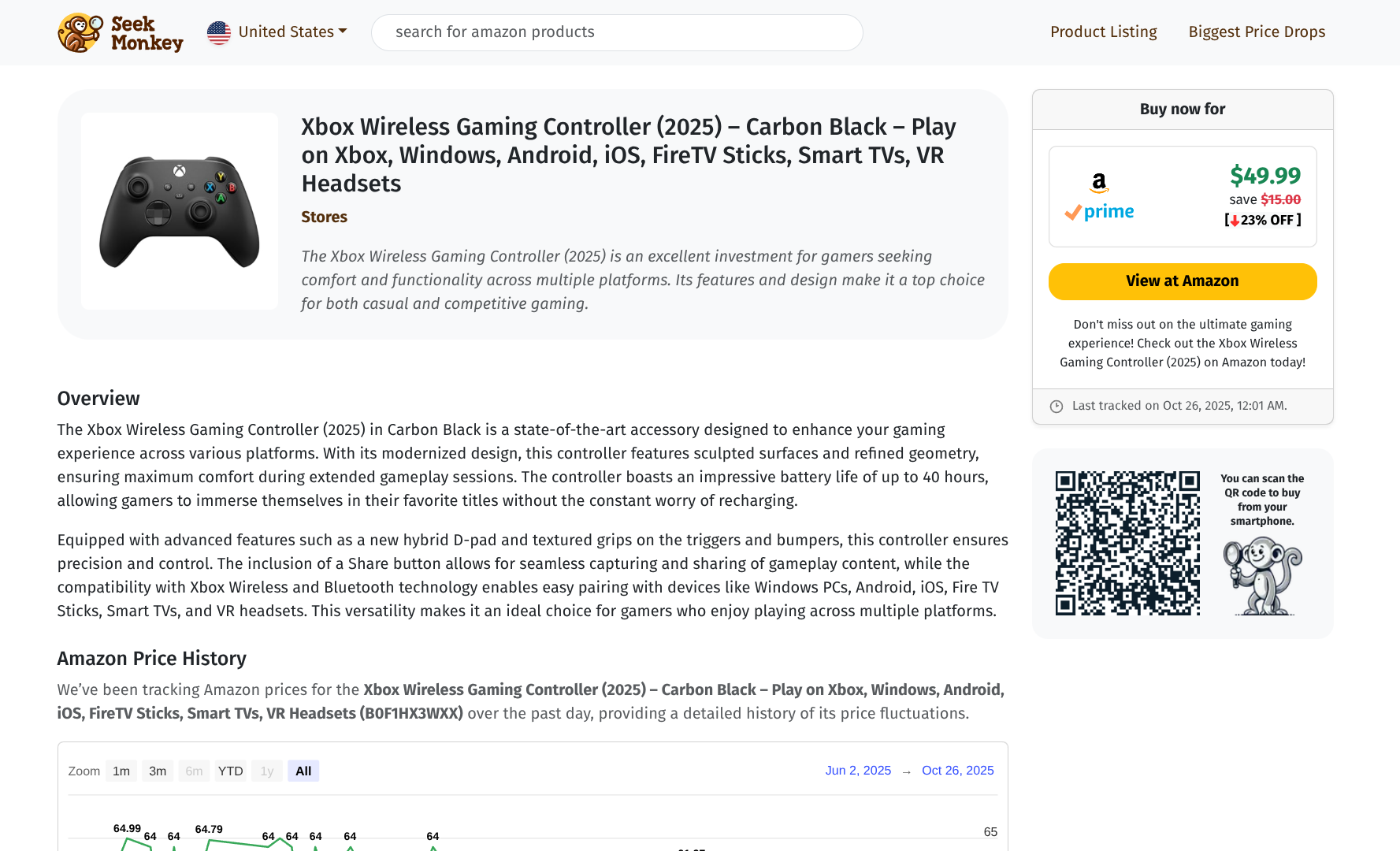Click the QR code image
Screen dimensions: 1400x851
click(1127, 543)
